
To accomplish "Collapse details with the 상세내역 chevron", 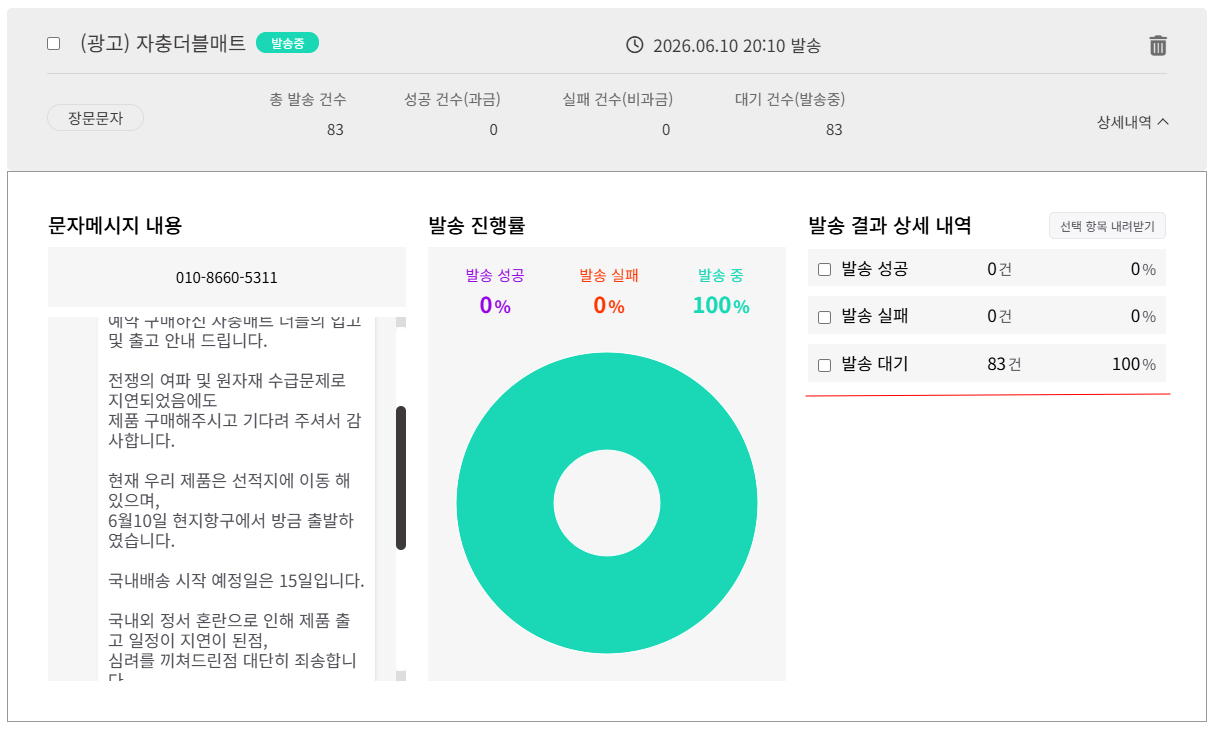I will 1133,122.
